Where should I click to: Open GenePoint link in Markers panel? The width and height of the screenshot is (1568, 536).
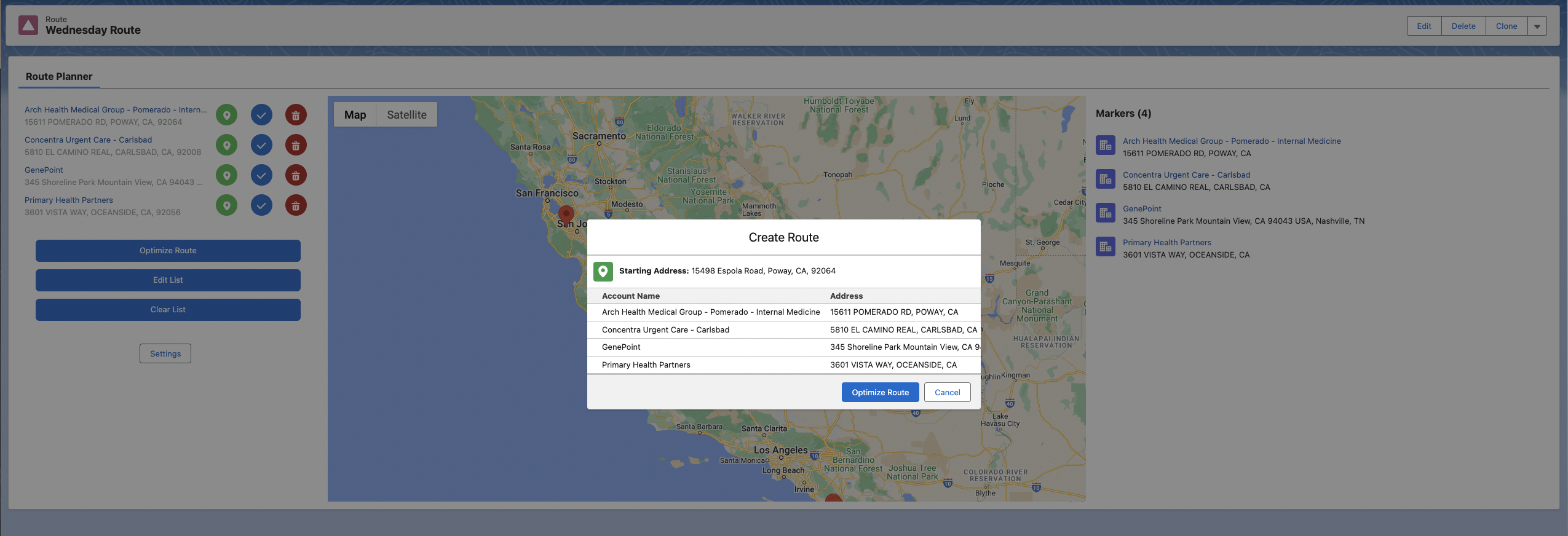pyautogui.click(x=1142, y=208)
